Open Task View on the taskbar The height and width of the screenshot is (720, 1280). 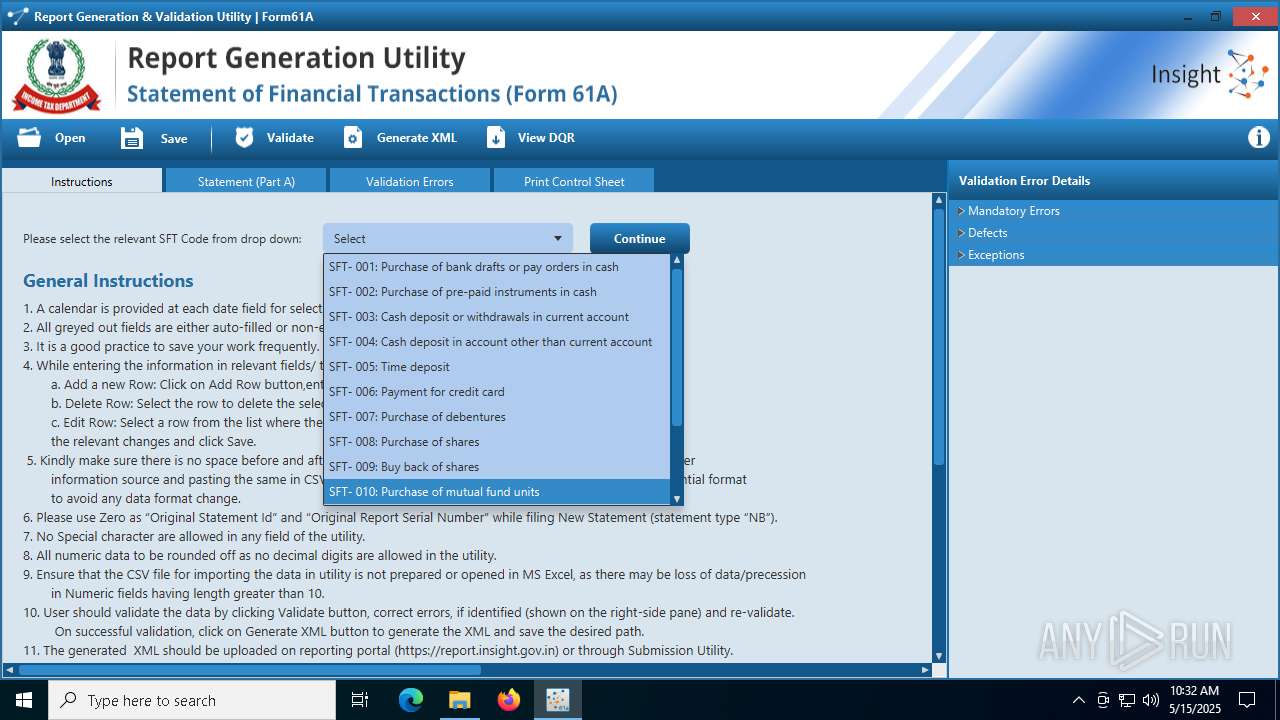pyautogui.click(x=360, y=700)
